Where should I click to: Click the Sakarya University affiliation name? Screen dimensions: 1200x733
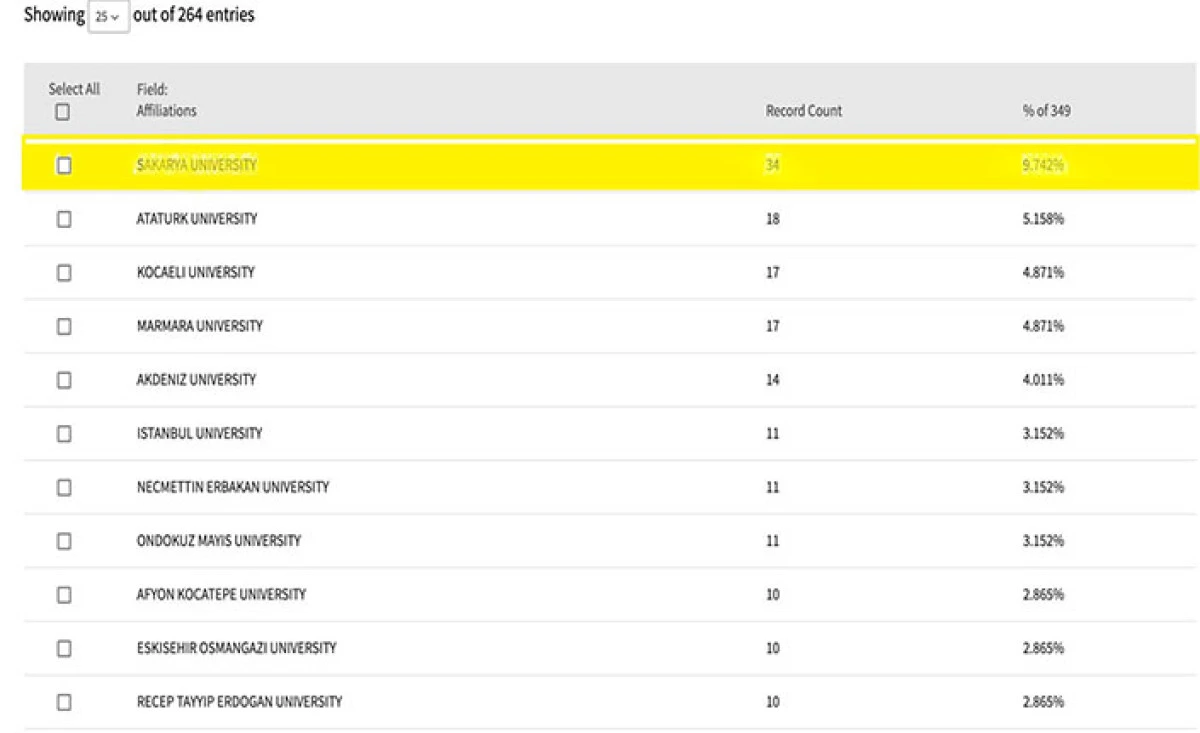196,165
